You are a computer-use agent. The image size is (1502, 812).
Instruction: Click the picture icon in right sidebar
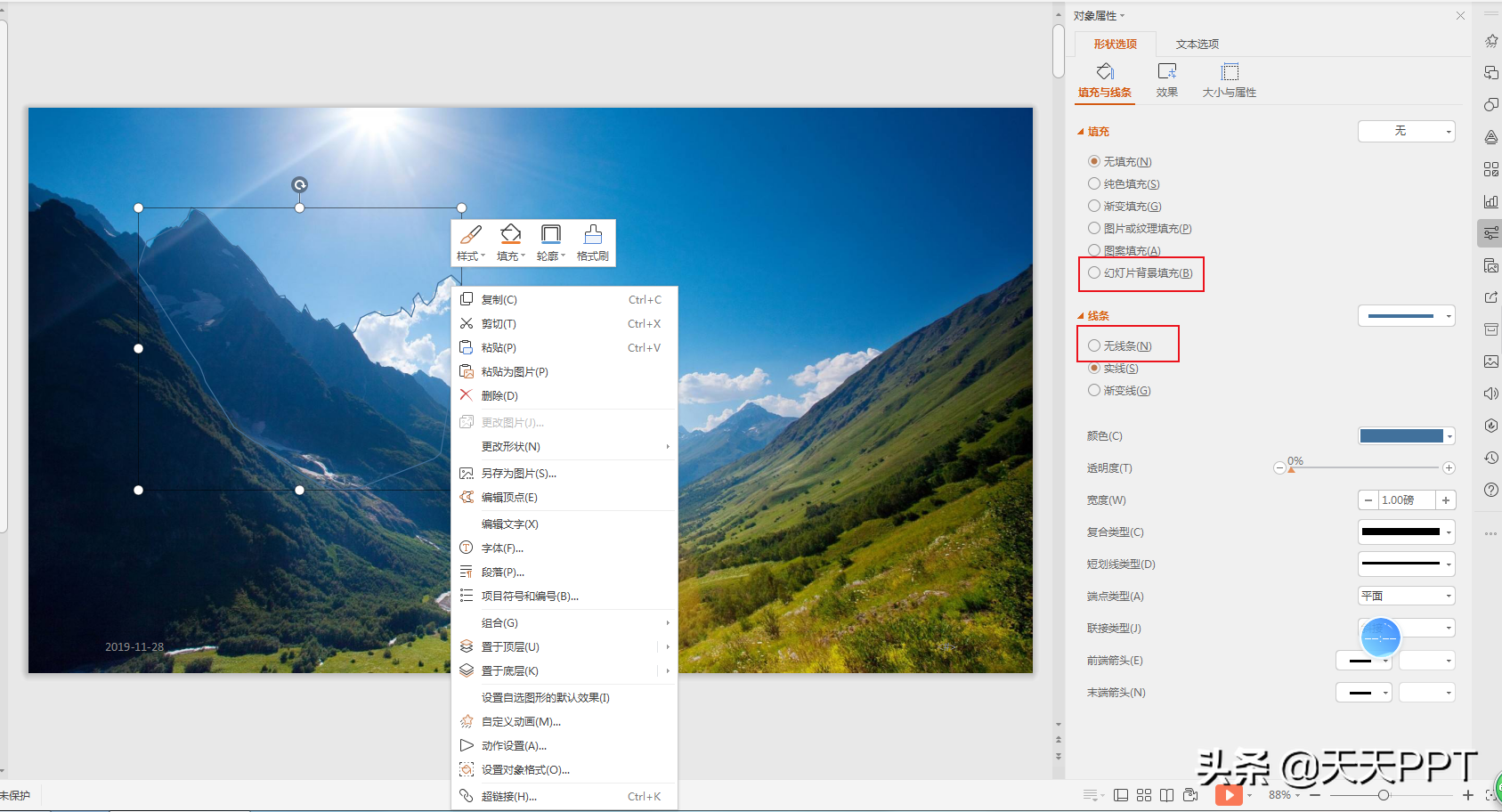1490,361
